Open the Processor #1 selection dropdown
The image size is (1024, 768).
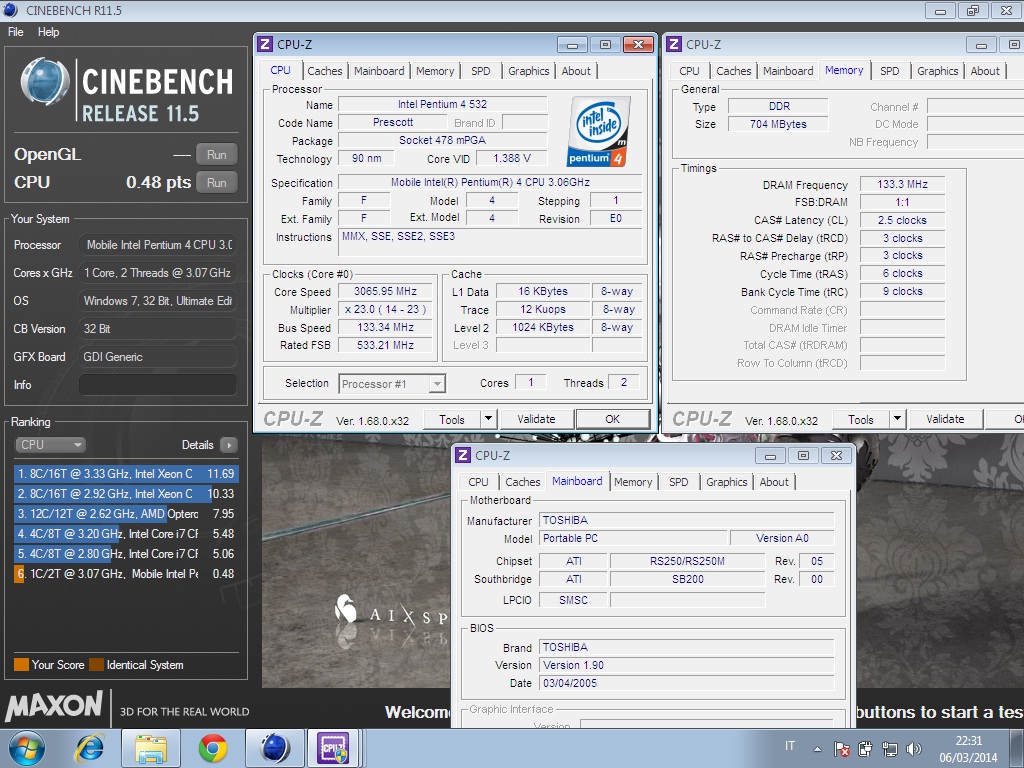pyautogui.click(x=392, y=383)
